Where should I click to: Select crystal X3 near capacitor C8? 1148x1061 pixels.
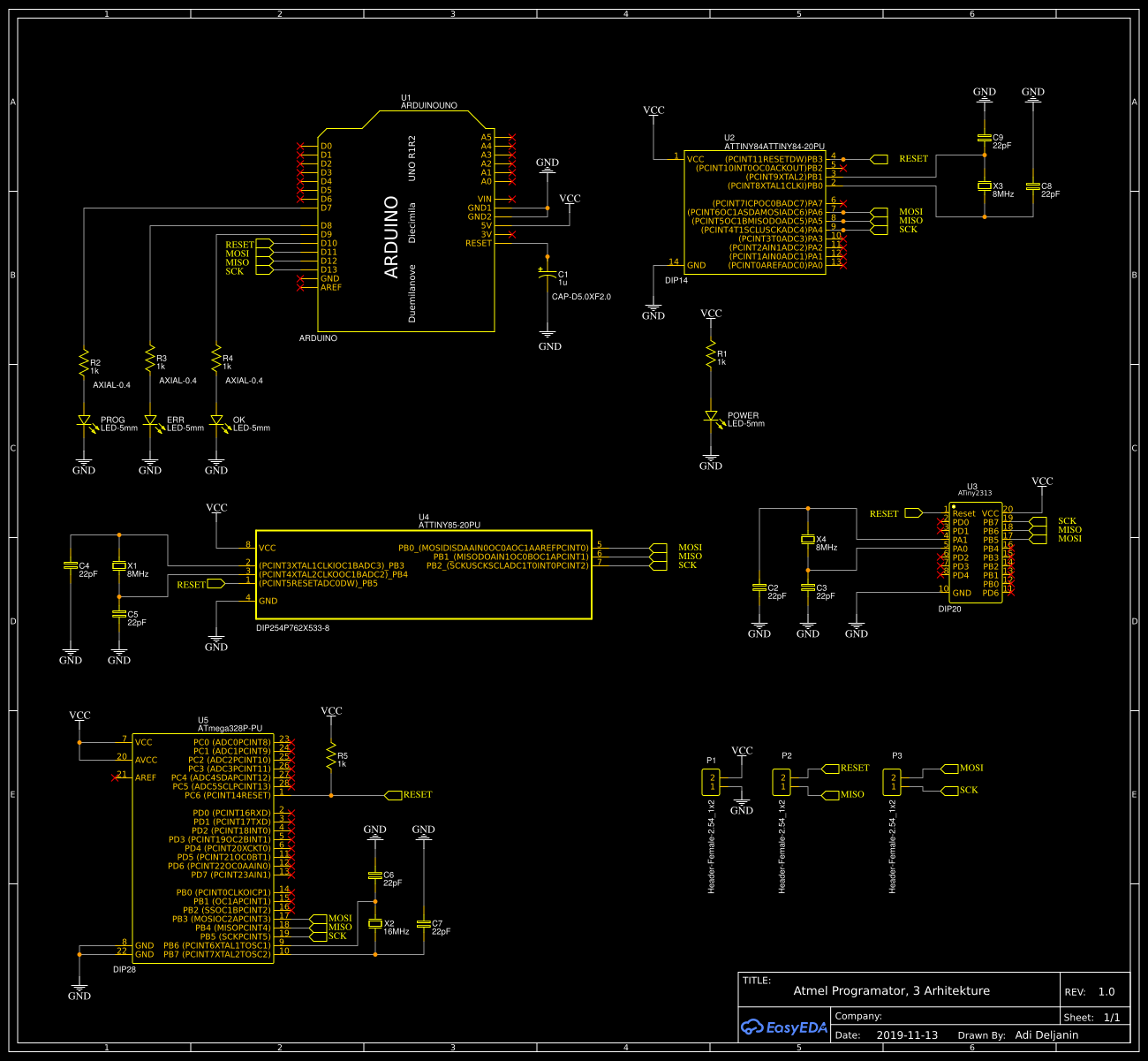[985, 187]
